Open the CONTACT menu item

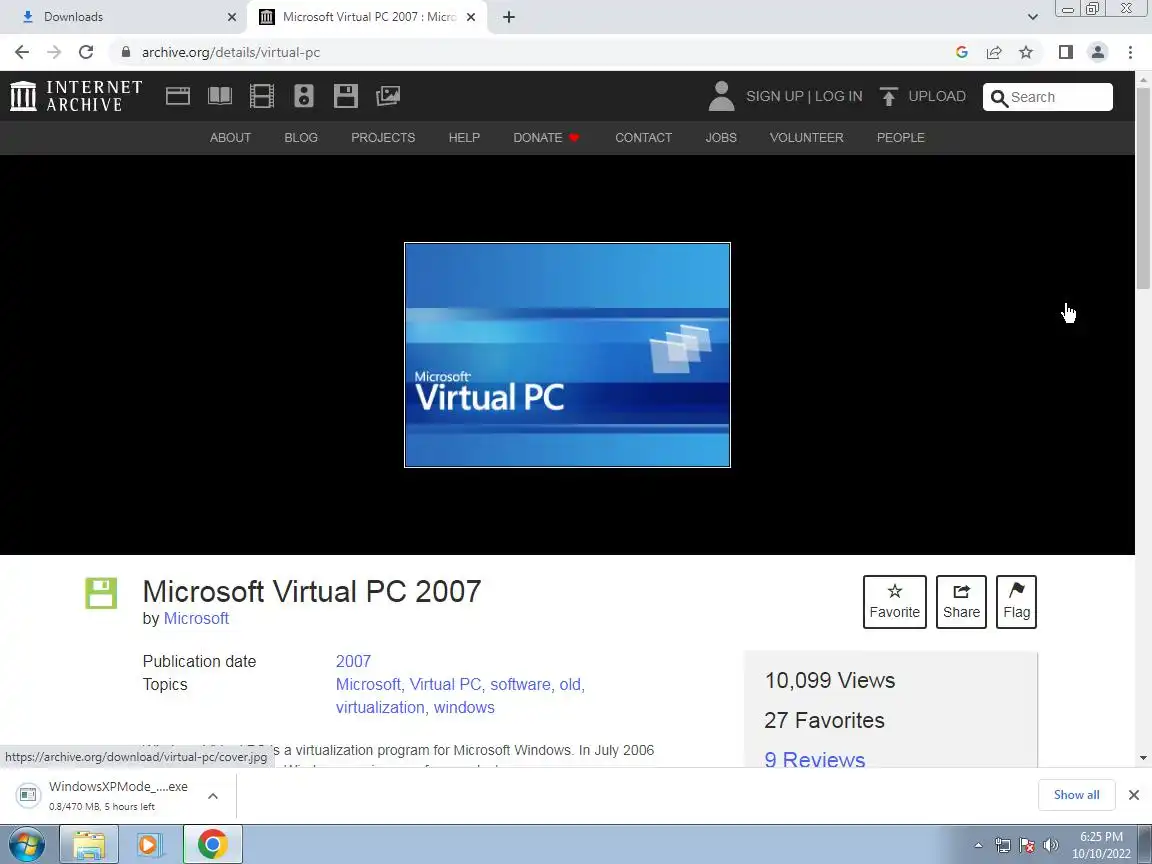(x=644, y=137)
